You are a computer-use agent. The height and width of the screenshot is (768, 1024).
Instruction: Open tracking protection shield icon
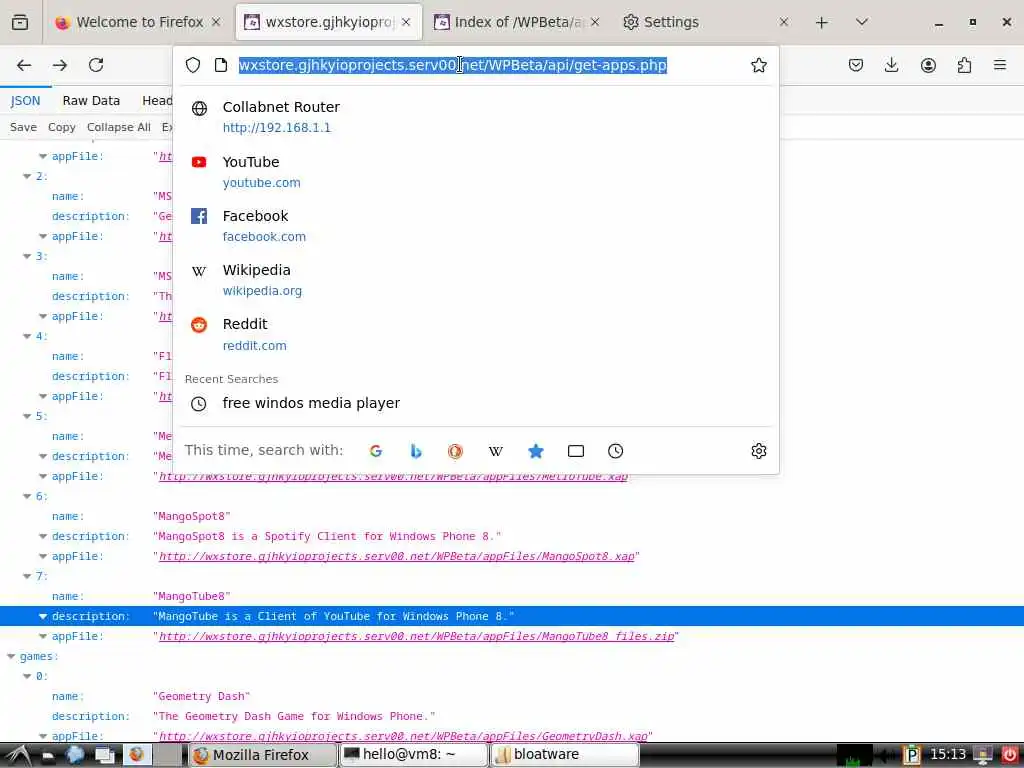click(193, 65)
